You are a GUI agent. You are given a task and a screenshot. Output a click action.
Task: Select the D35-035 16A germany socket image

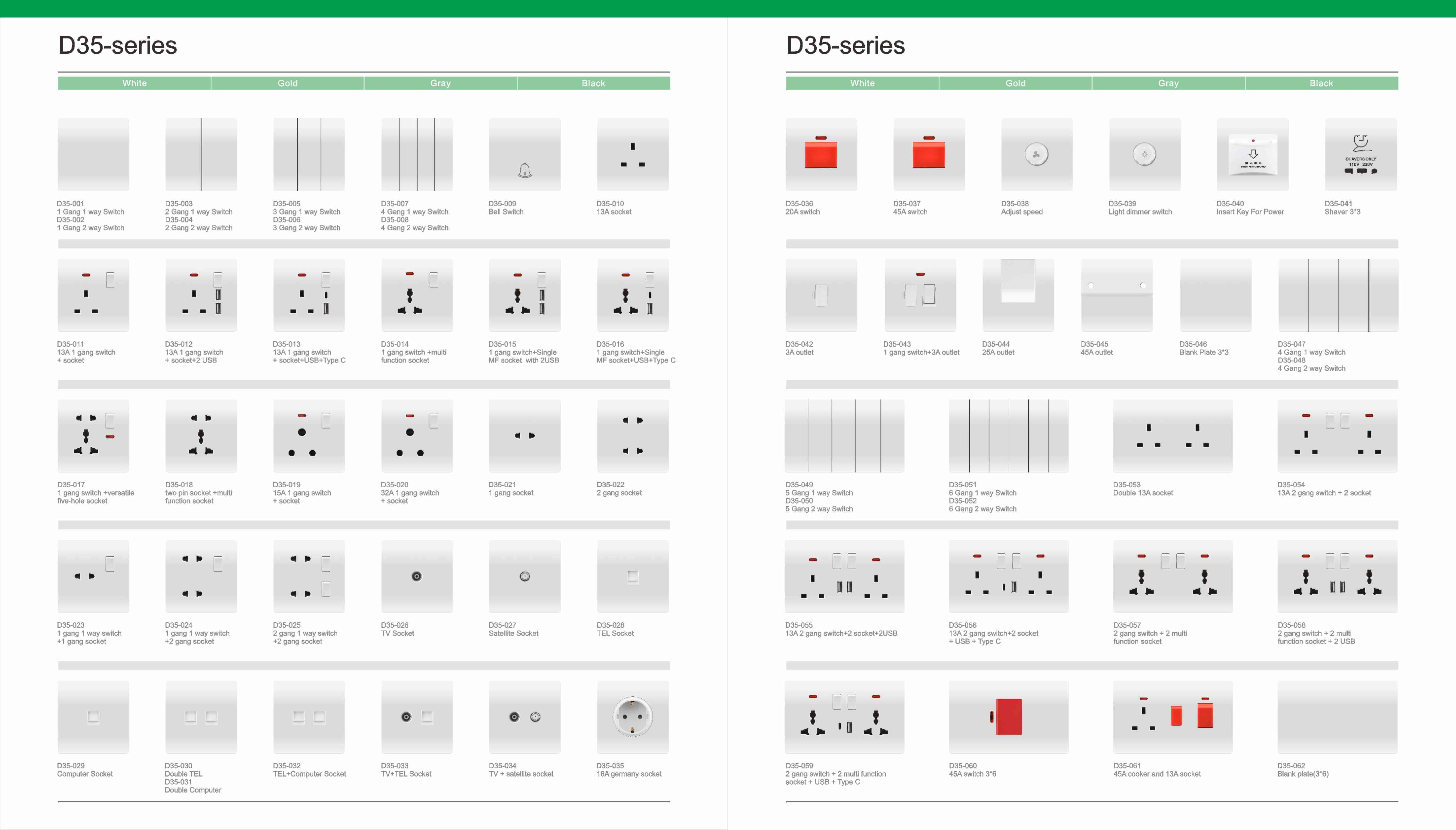click(x=633, y=717)
